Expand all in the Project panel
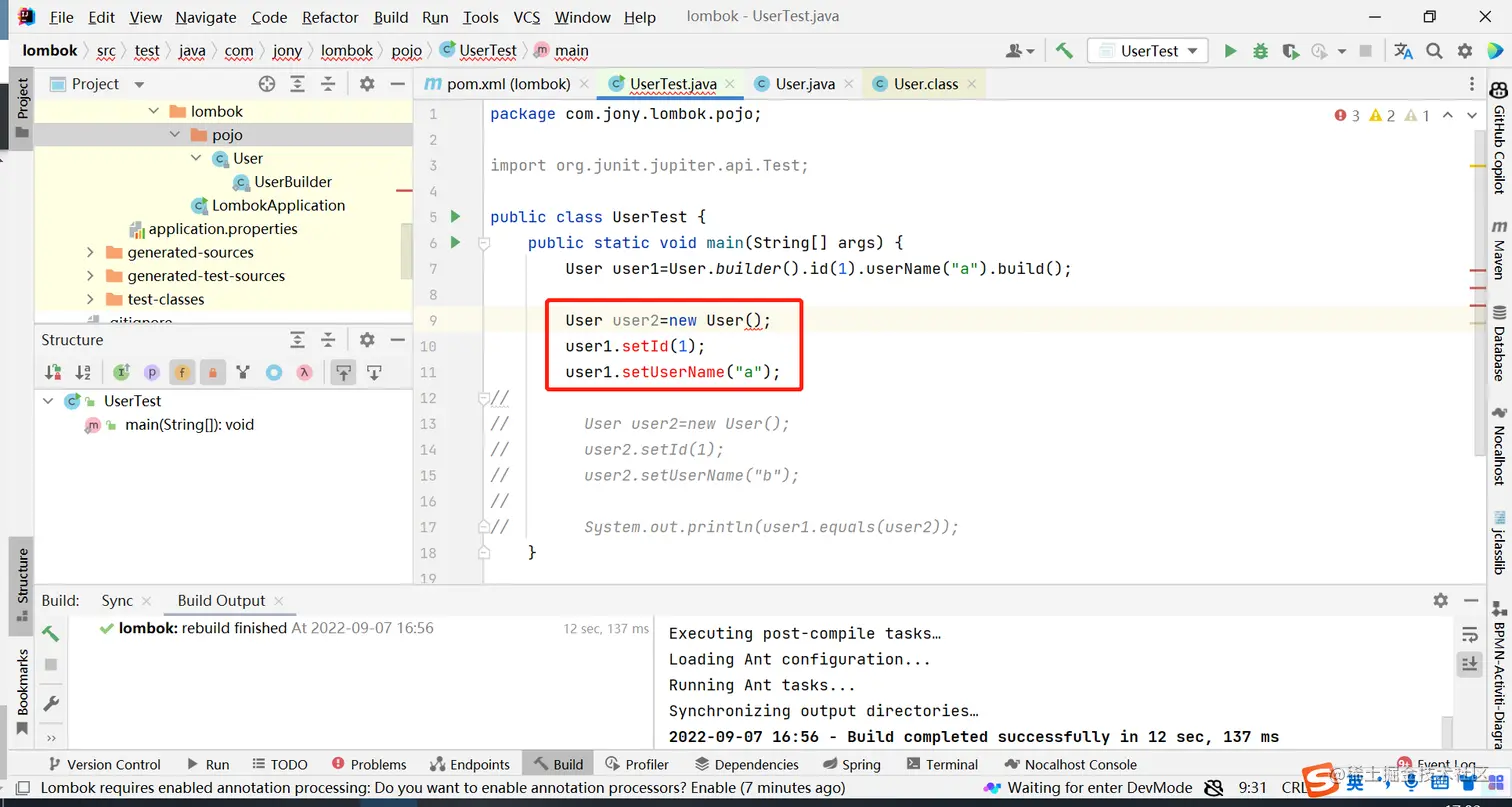1512x807 pixels. 297,84
